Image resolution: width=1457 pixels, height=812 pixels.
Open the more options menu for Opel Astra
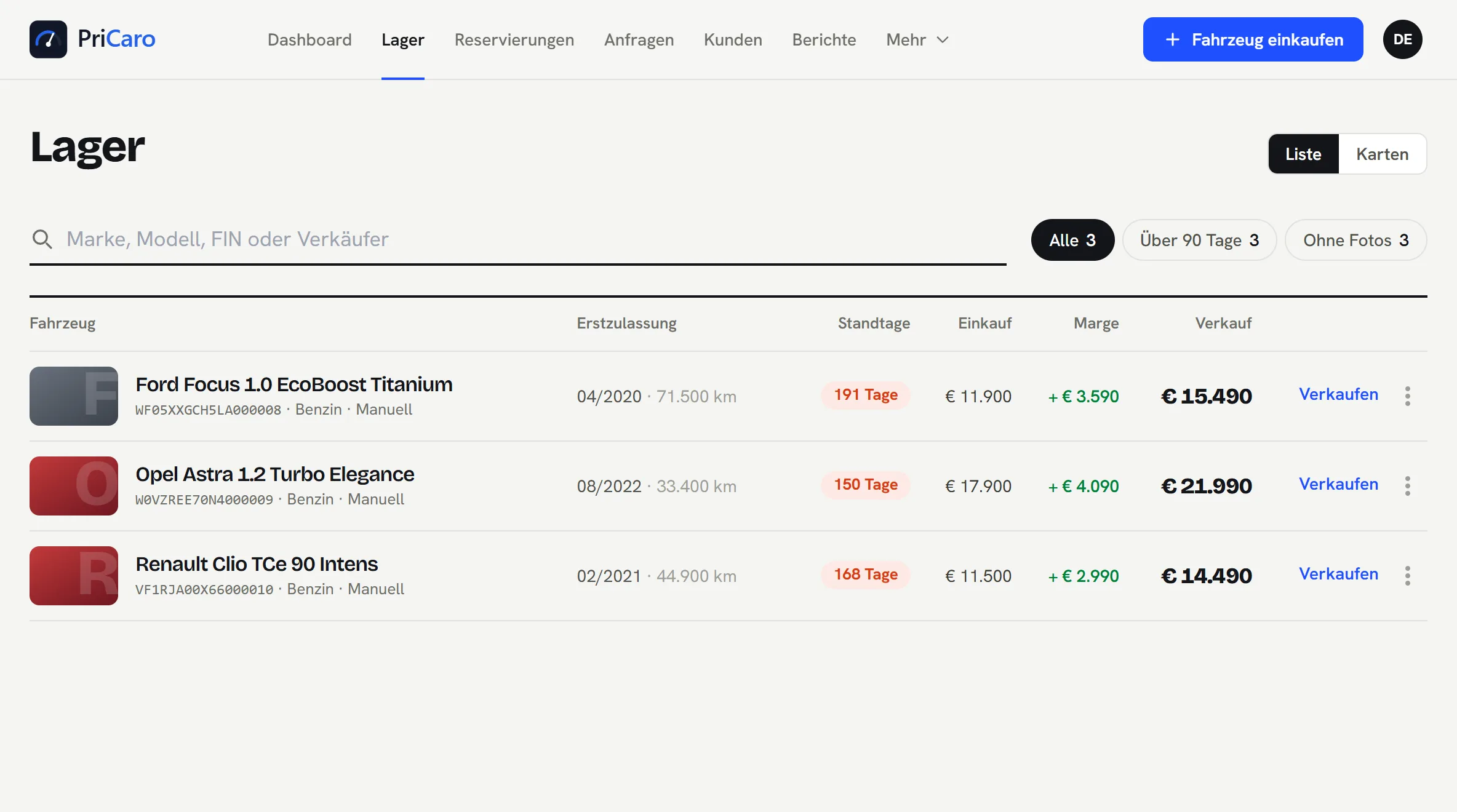click(1407, 485)
